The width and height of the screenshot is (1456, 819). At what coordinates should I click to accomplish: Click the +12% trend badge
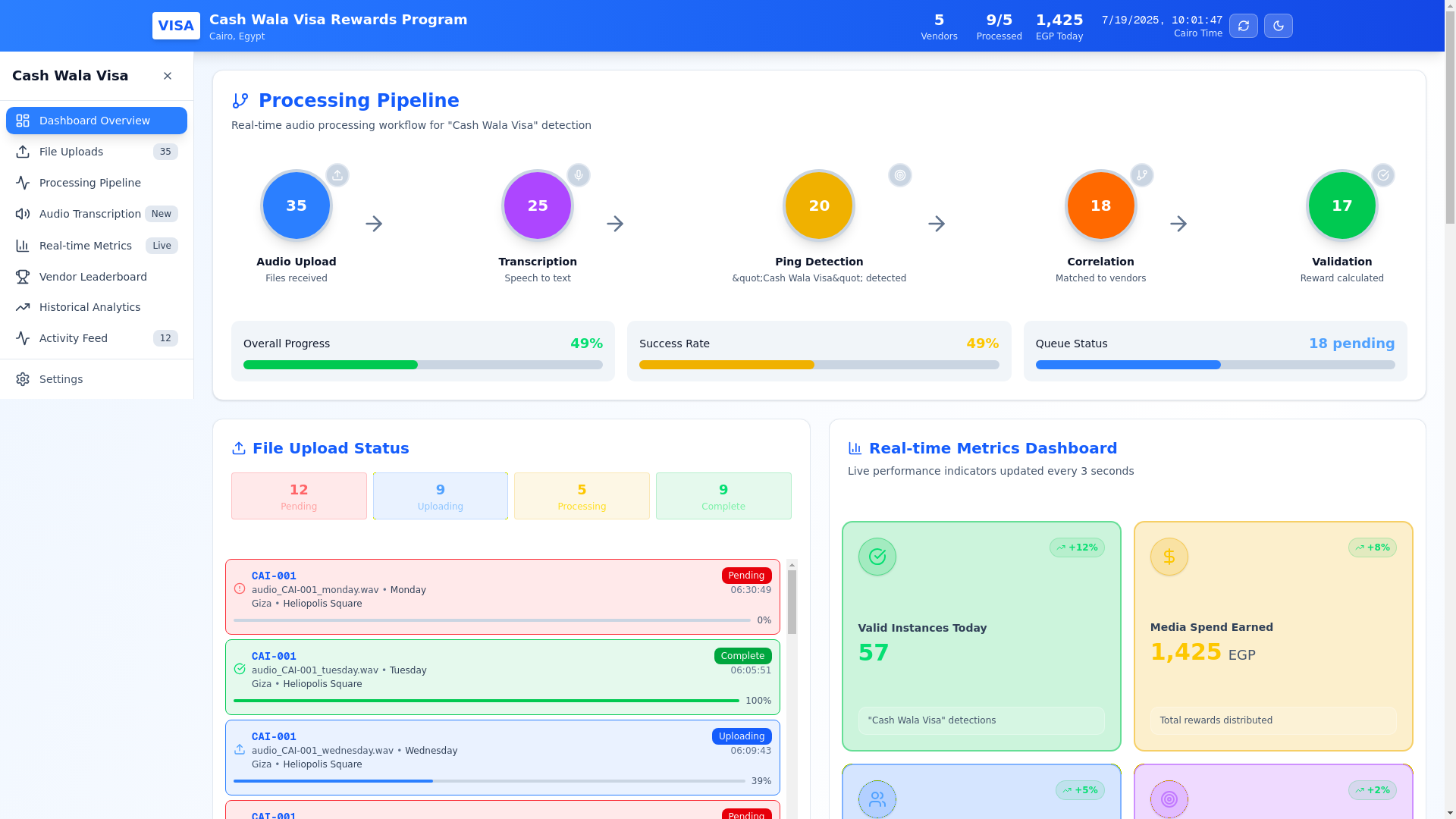pos(1077,548)
